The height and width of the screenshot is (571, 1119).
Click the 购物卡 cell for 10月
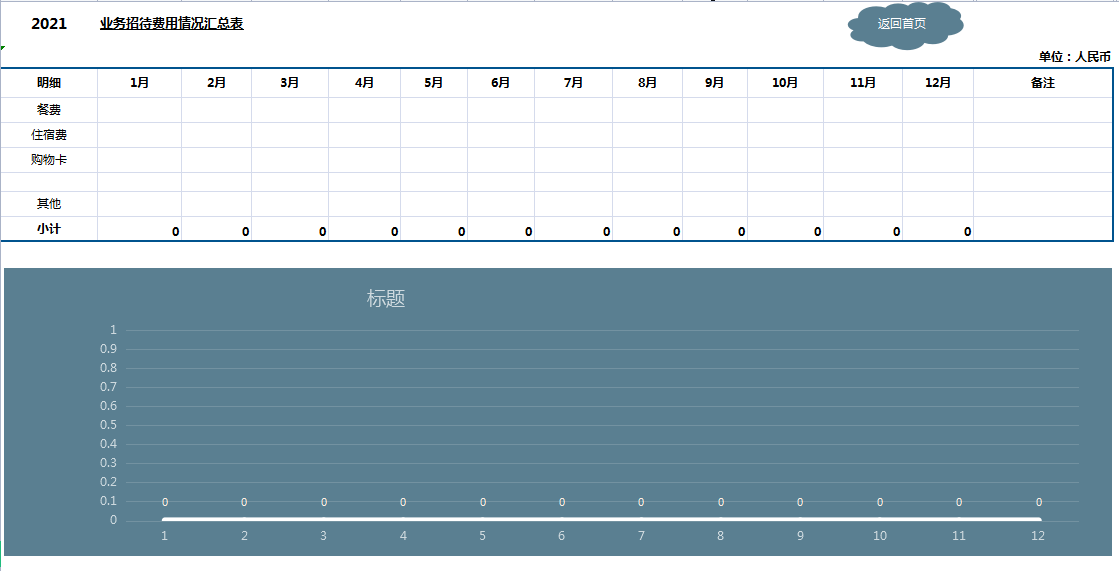[786, 160]
